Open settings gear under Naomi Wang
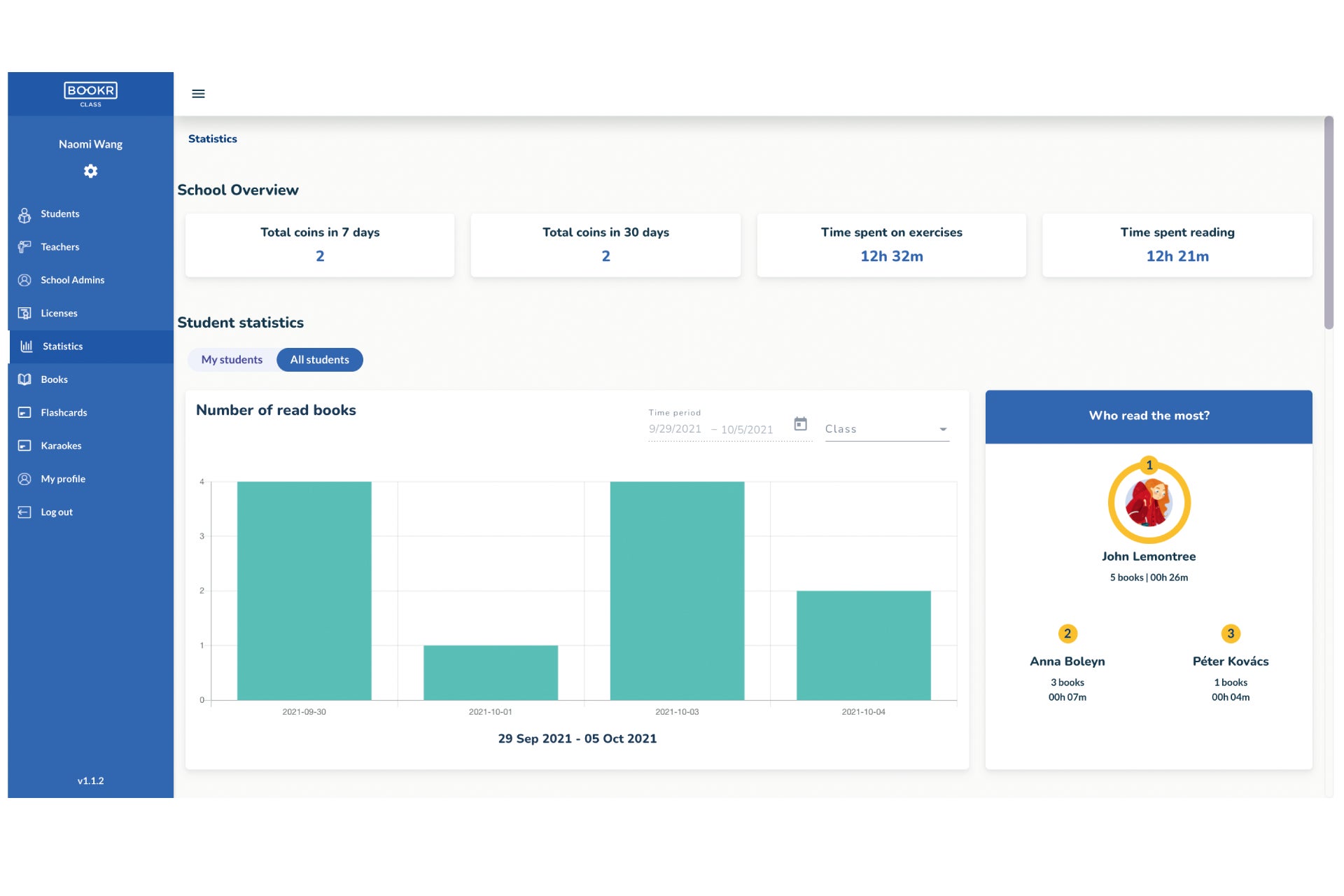Viewport: 1344px width, 896px height. [90, 171]
